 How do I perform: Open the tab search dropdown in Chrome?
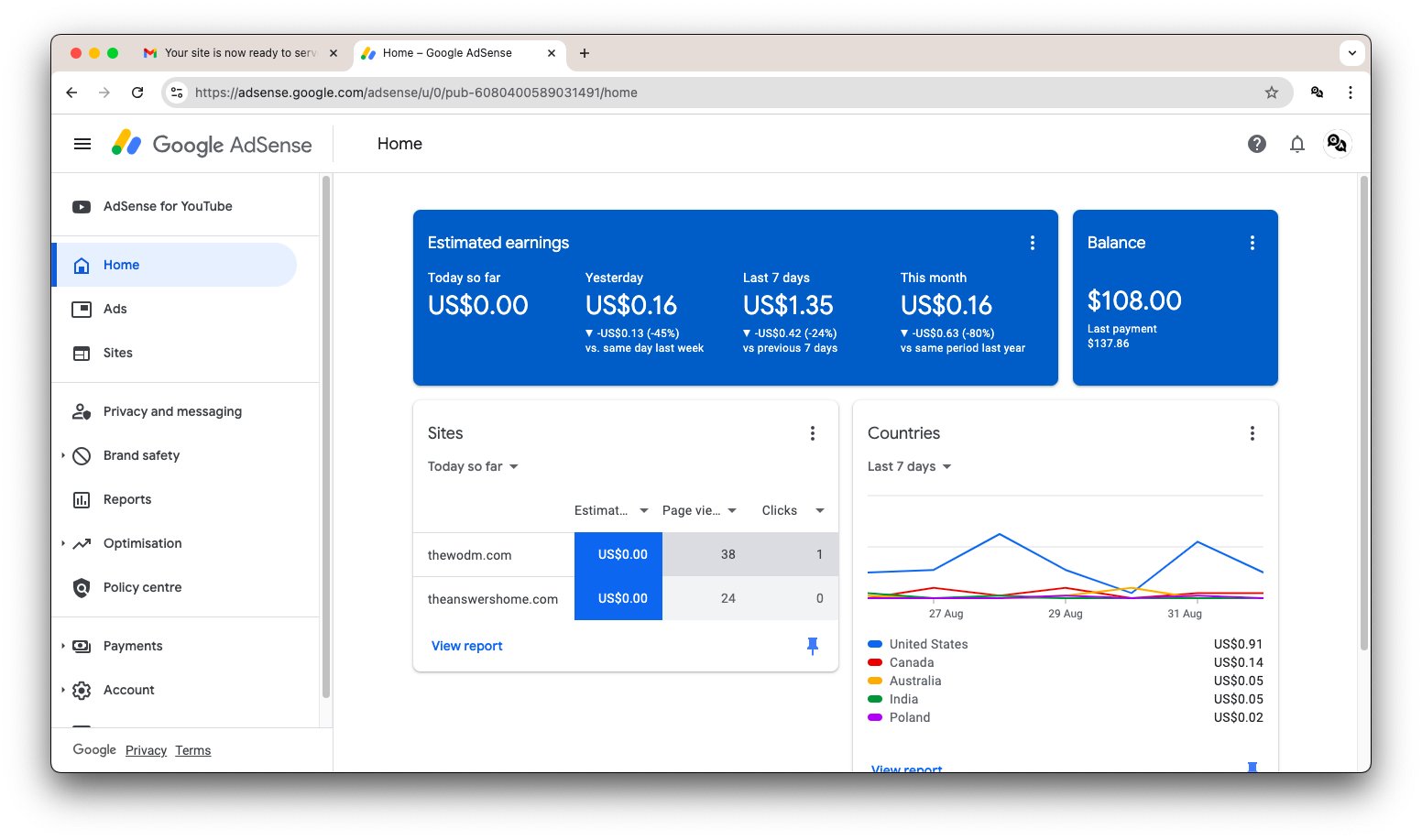click(x=1352, y=53)
